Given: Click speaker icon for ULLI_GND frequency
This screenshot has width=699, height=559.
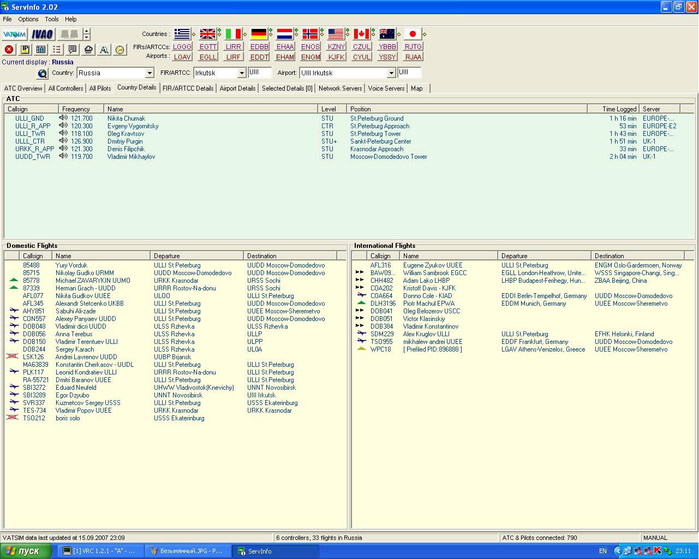Looking at the screenshot, I should click(63, 118).
